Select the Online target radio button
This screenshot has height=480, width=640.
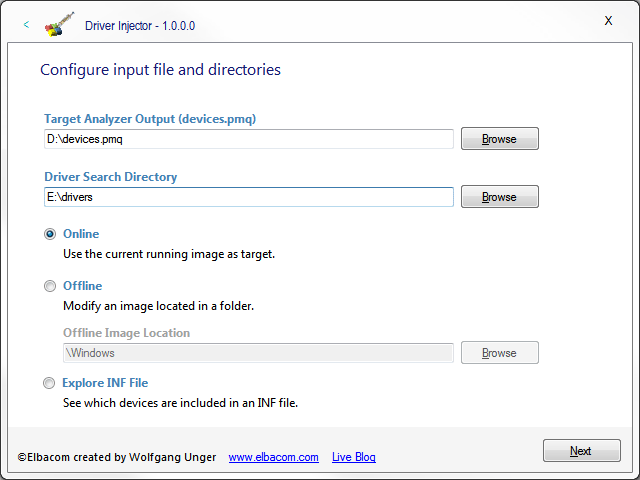(x=50, y=234)
